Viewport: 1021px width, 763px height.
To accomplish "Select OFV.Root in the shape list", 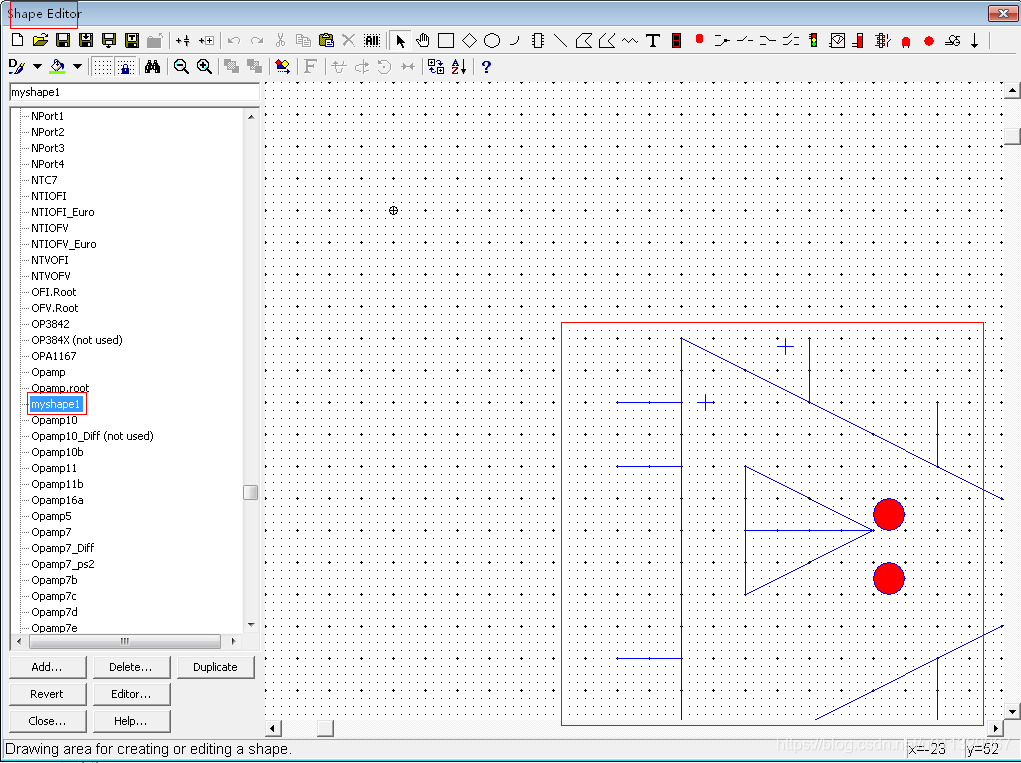I will [x=55, y=309].
